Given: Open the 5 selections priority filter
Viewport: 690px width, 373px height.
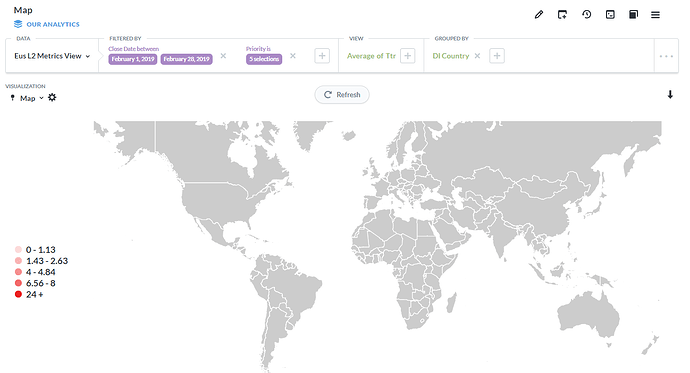Looking at the screenshot, I should point(264,59).
